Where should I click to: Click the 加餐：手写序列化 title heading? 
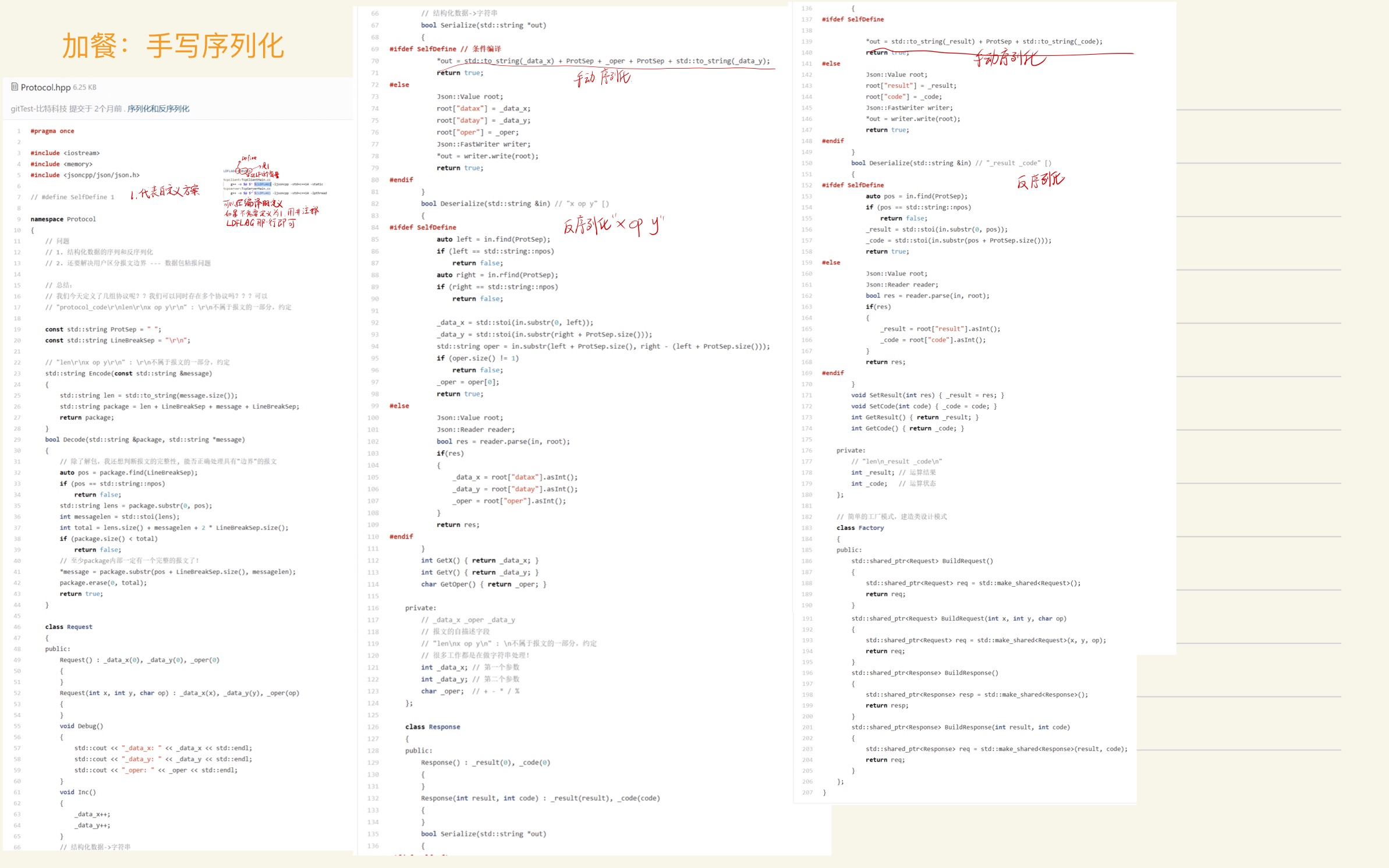pos(173,46)
